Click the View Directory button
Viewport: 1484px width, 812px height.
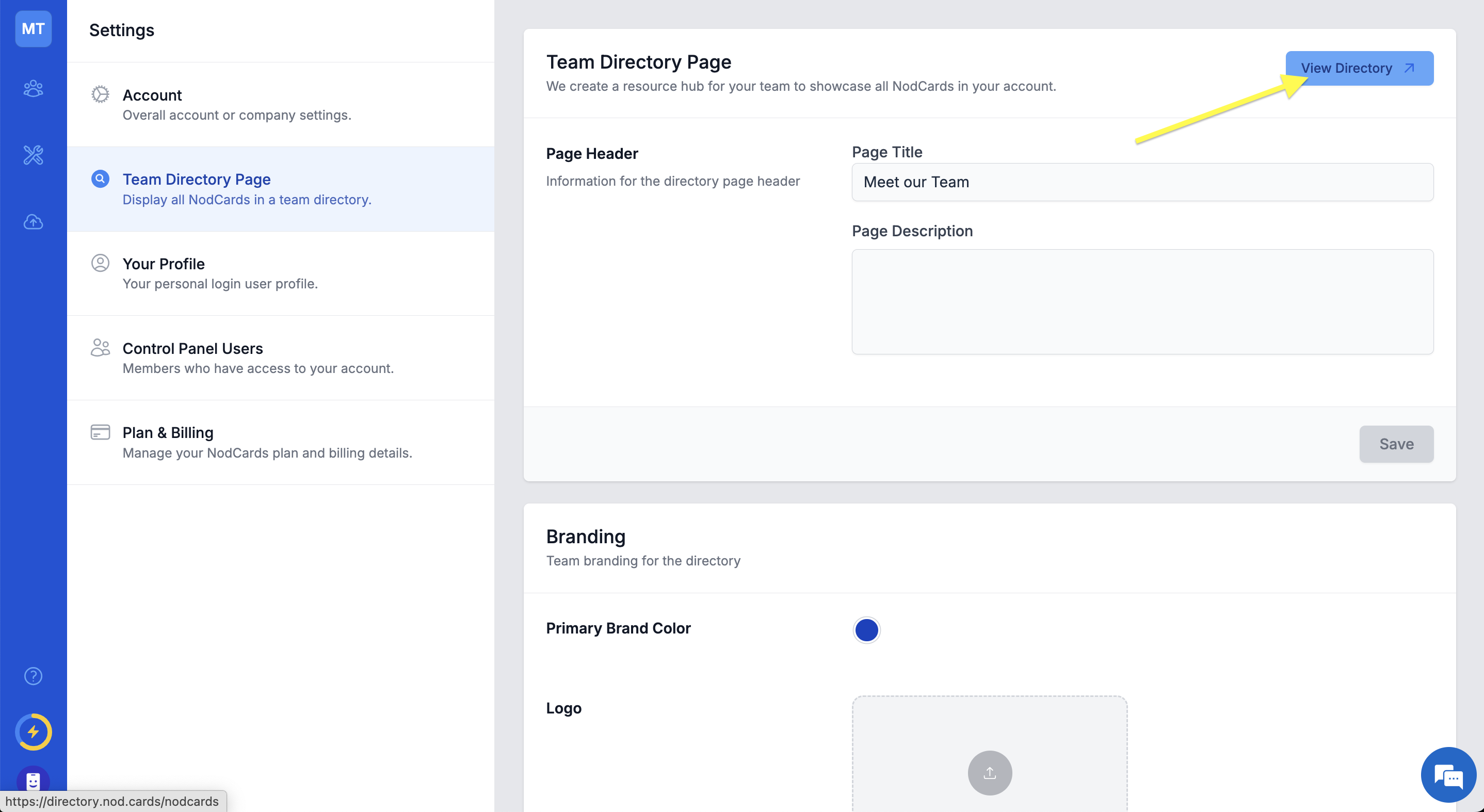(1359, 68)
